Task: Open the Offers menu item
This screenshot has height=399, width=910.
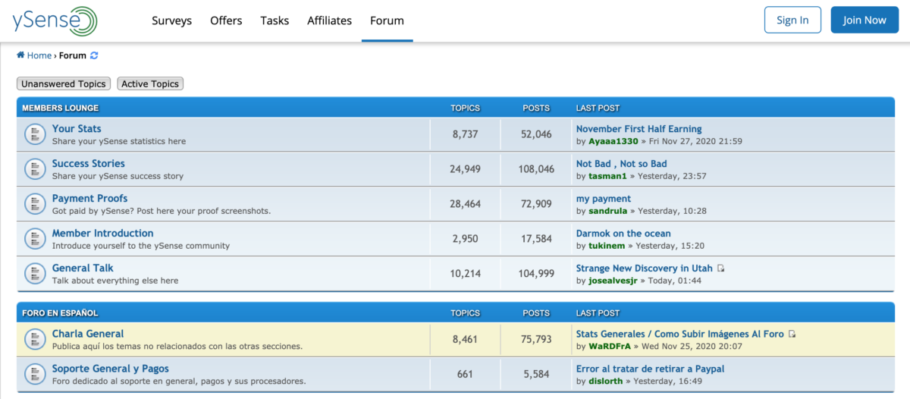Action: pos(226,21)
